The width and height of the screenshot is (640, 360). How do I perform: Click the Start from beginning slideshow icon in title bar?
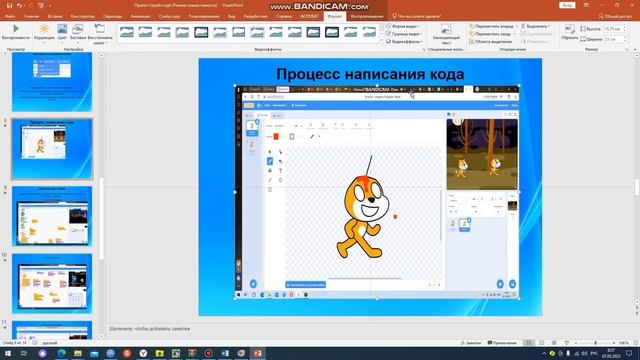point(40,5)
